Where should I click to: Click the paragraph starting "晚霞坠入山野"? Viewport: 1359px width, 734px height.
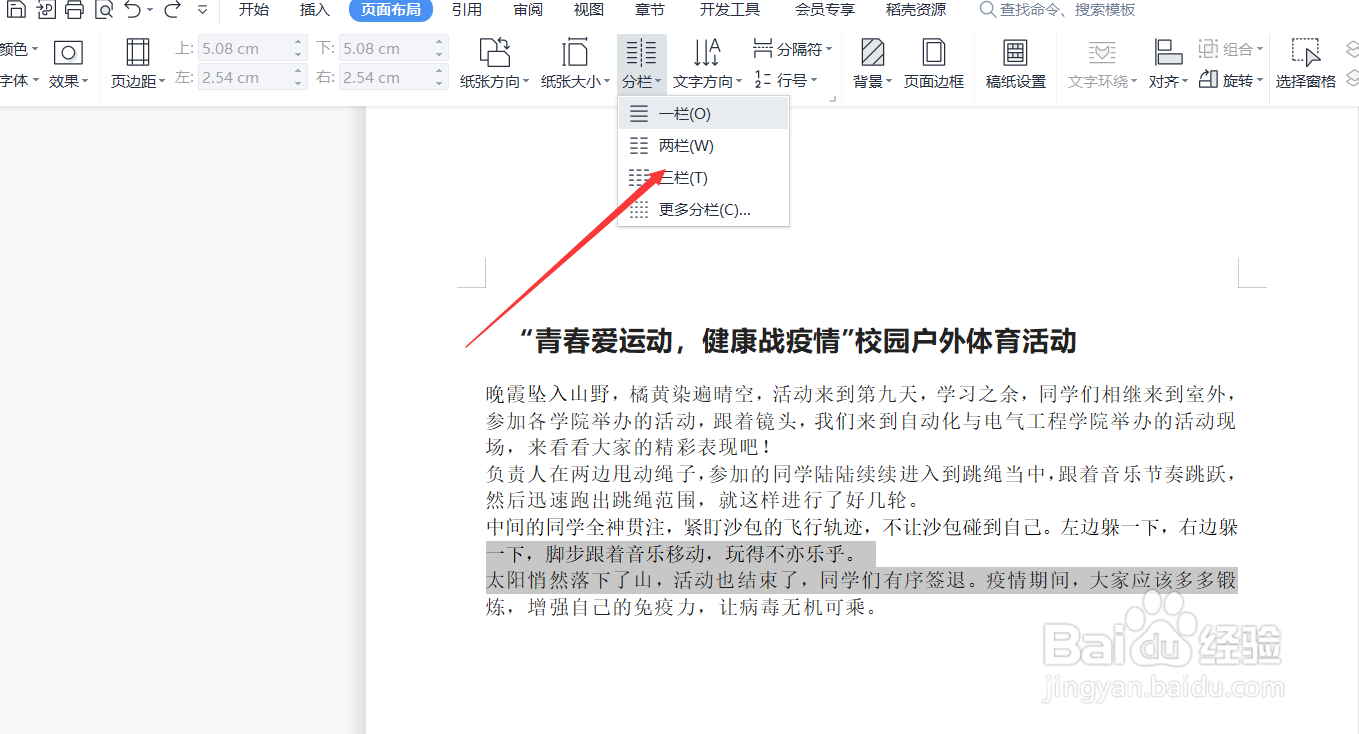(x=861, y=420)
